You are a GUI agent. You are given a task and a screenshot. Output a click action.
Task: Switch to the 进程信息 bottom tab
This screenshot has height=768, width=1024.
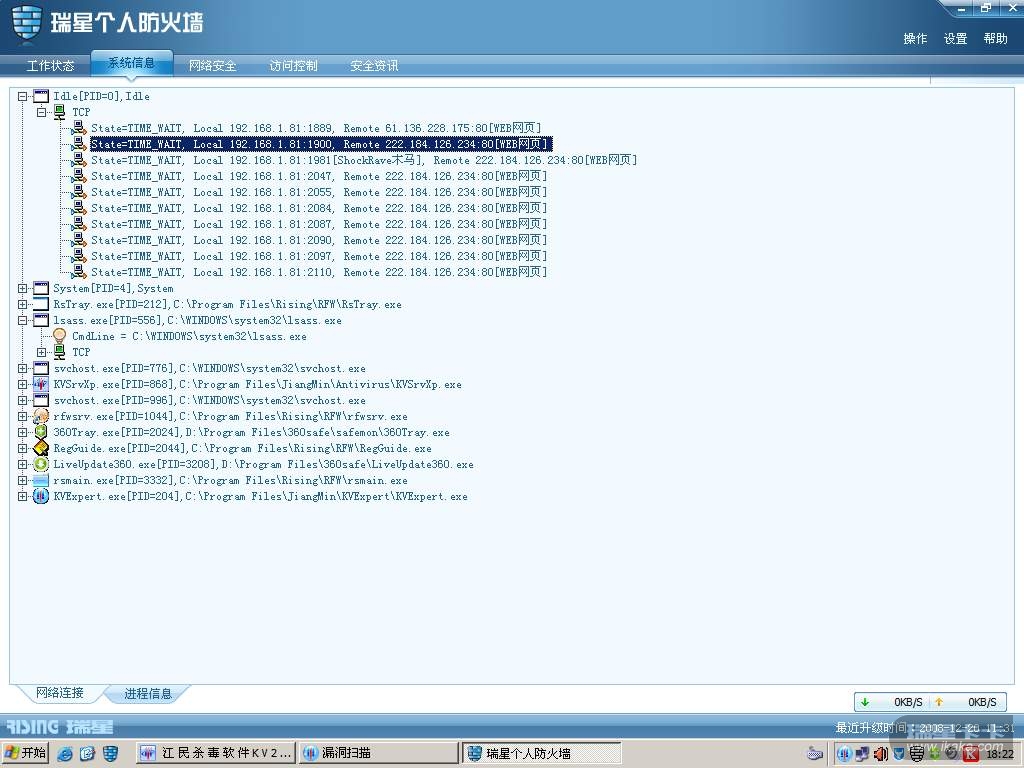pos(148,694)
